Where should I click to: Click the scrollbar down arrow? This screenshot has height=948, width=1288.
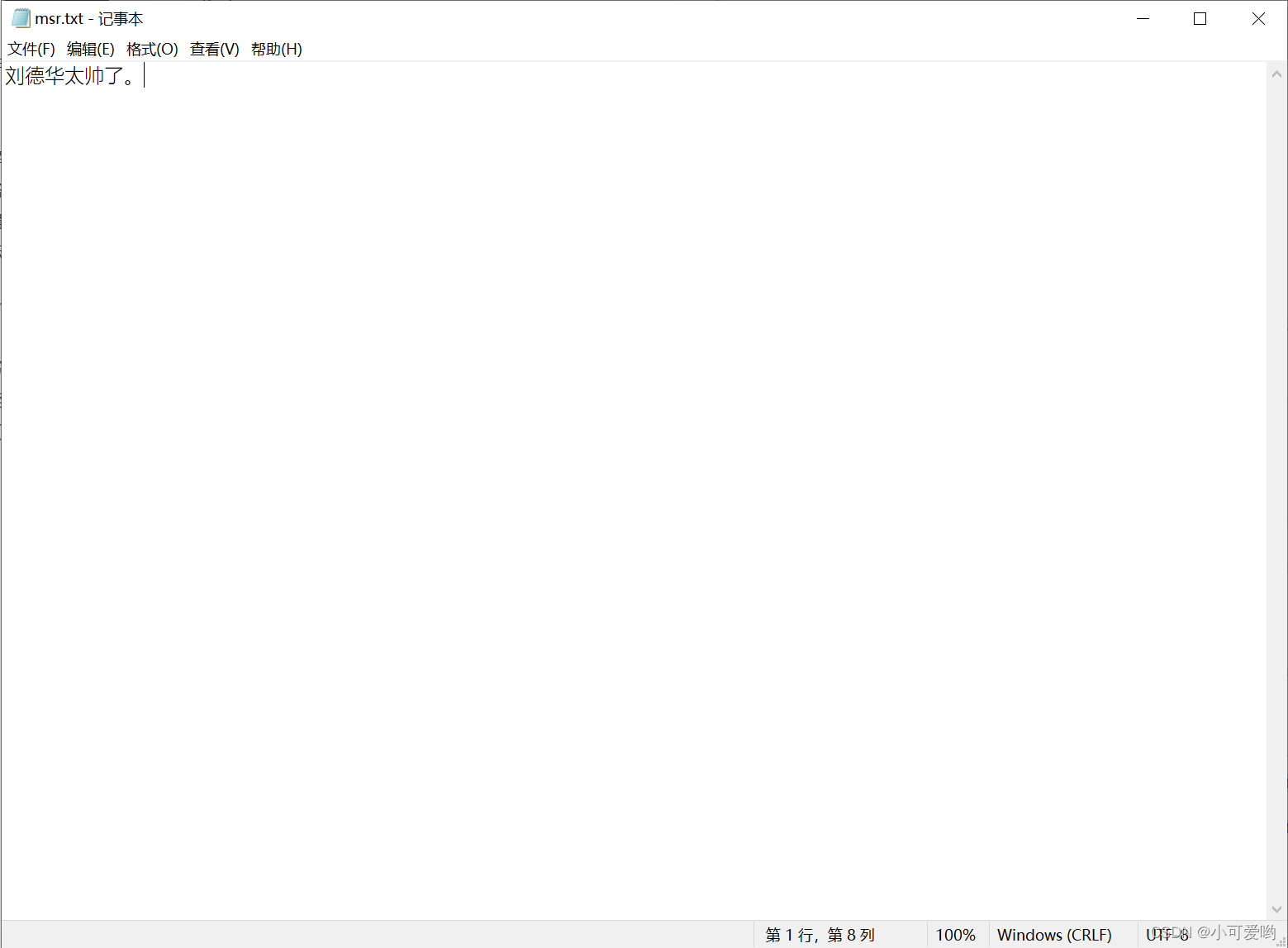[1276, 908]
